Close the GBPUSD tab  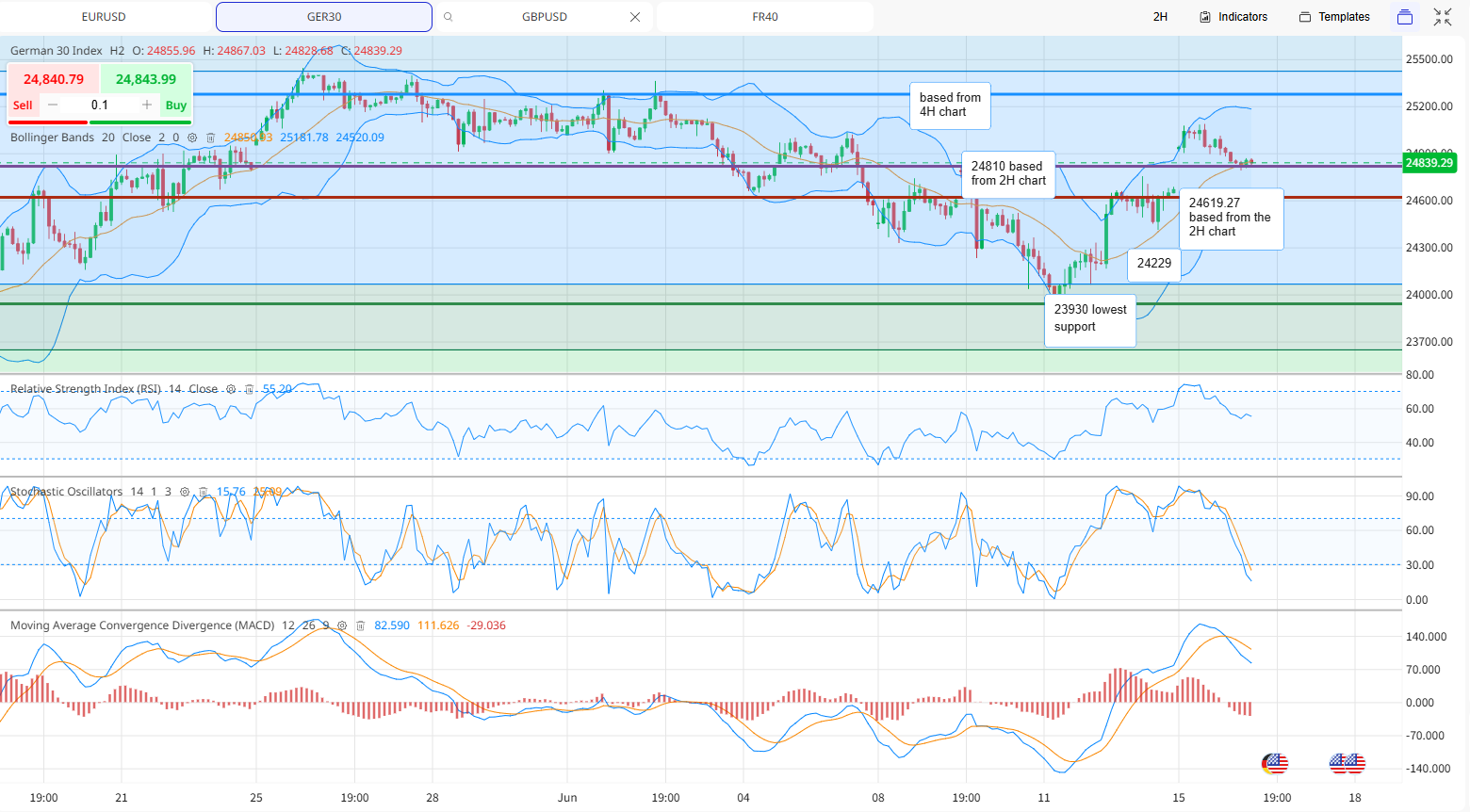click(635, 17)
